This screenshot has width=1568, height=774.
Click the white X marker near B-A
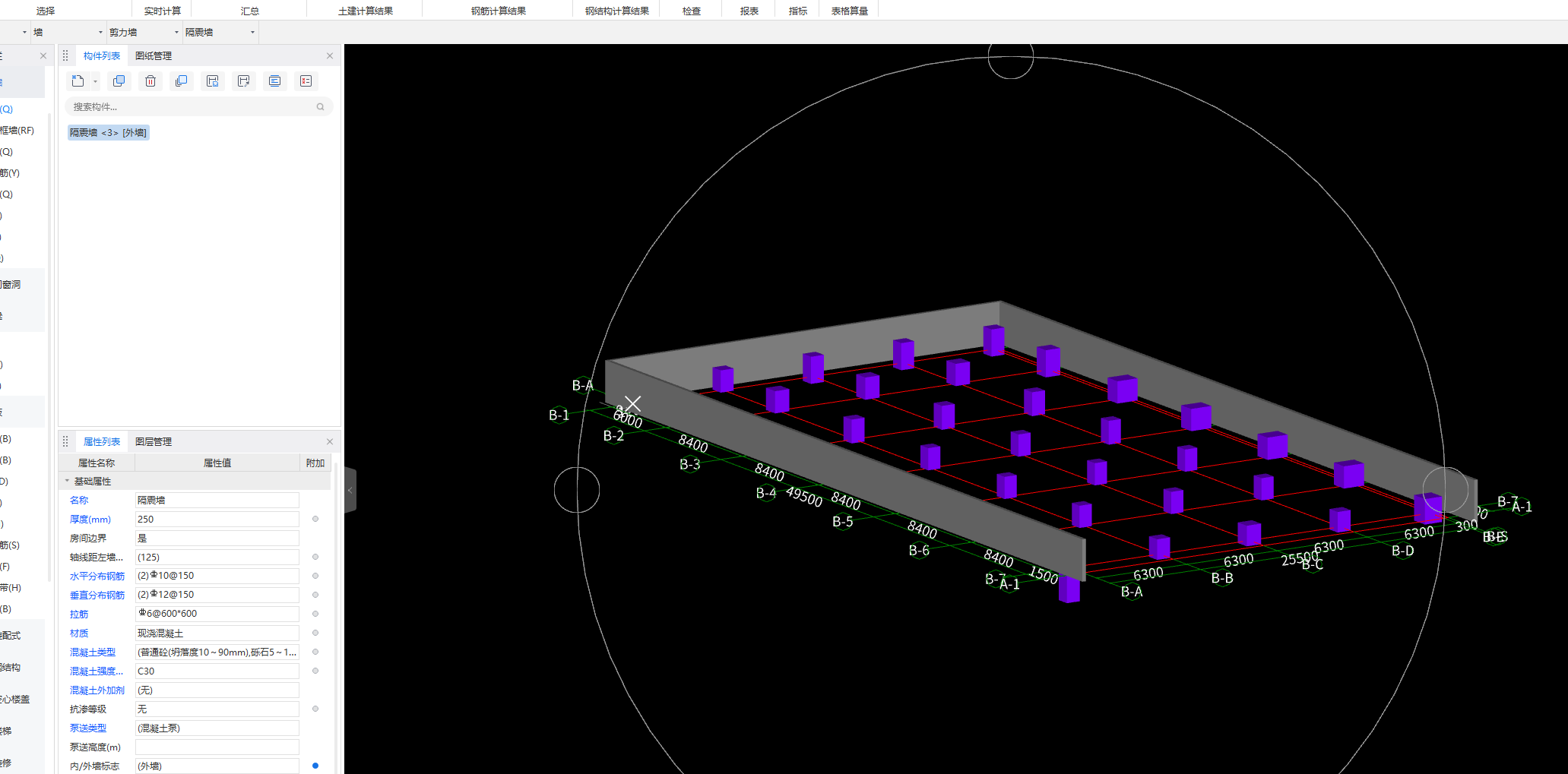[x=632, y=404]
